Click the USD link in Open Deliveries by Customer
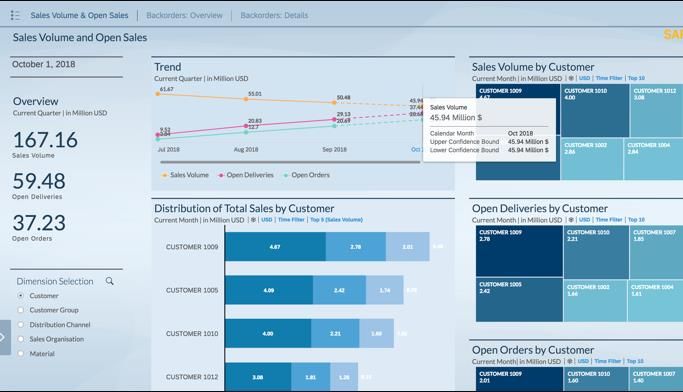683x392 pixels. click(585, 220)
